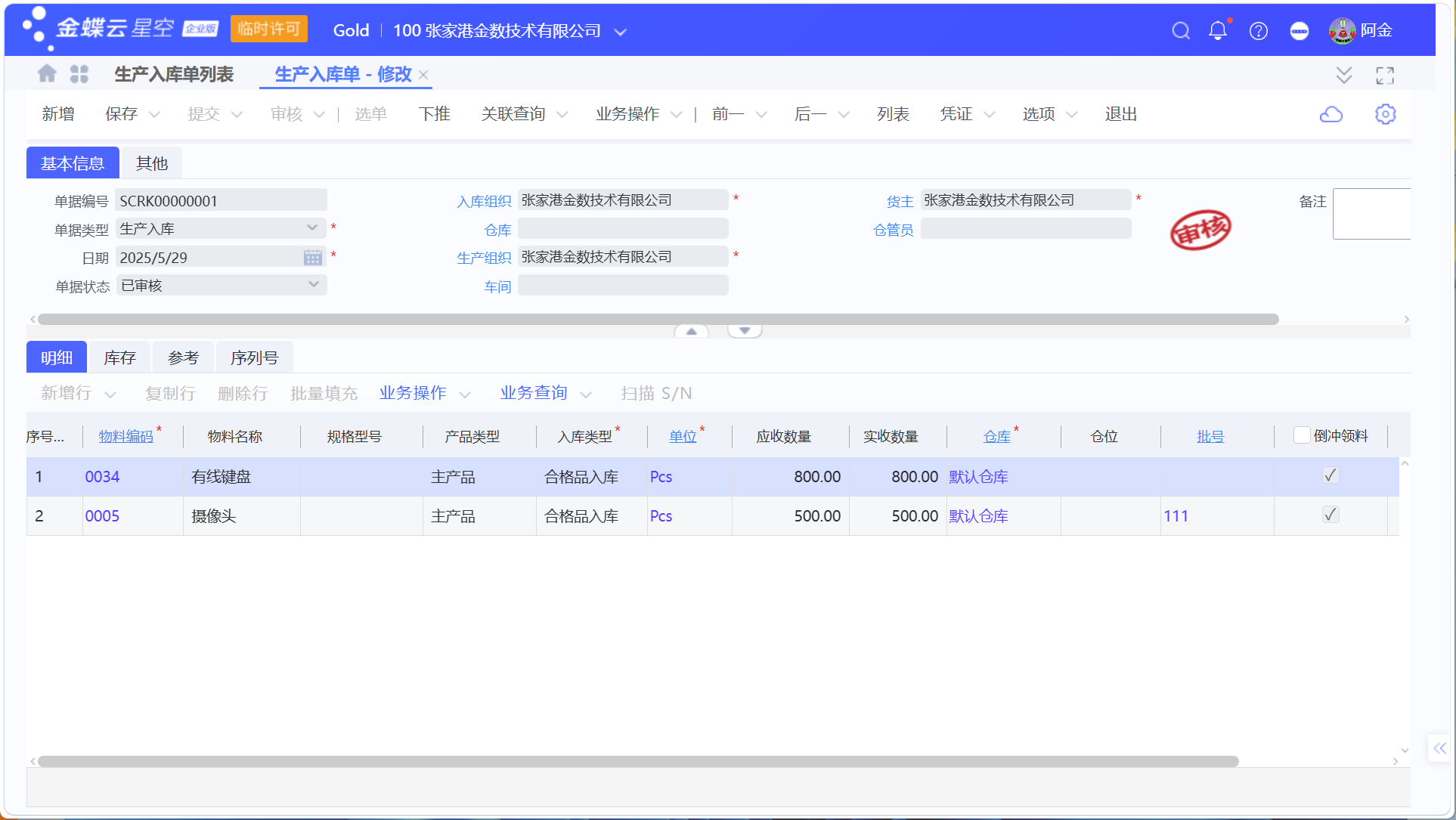Open the help question mark icon

click(x=1259, y=31)
